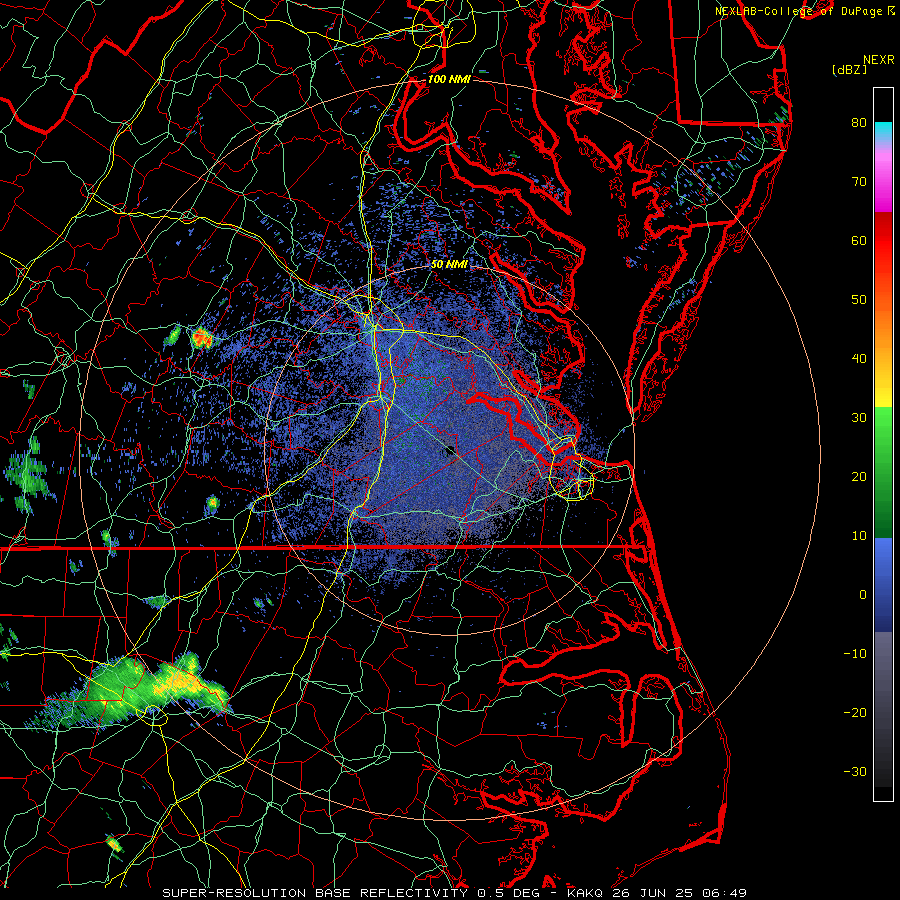Screen dimensions: 900x900
Task: Click the 30 value on dBZ scale
Action: pyautogui.click(x=859, y=417)
